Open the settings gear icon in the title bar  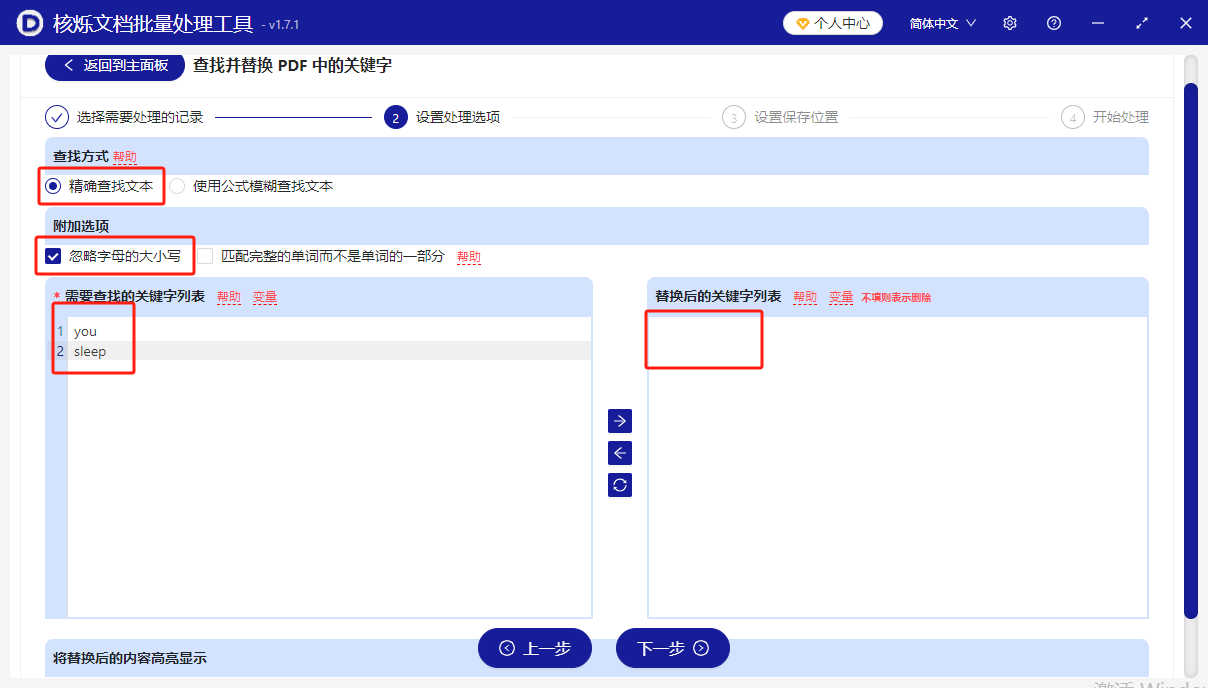click(x=1009, y=22)
